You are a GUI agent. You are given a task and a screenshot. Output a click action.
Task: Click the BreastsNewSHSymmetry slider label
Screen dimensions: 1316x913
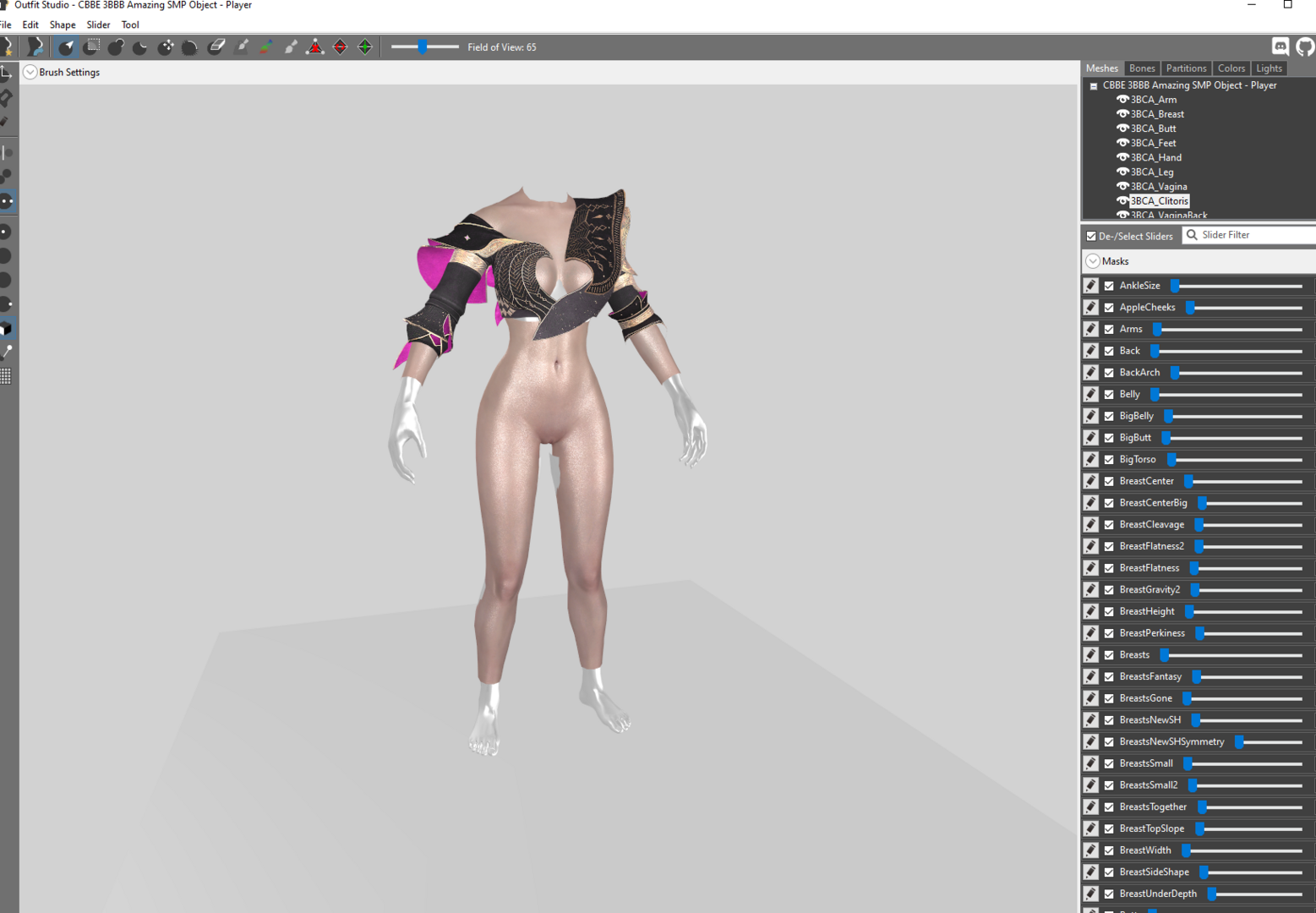click(1171, 741)
